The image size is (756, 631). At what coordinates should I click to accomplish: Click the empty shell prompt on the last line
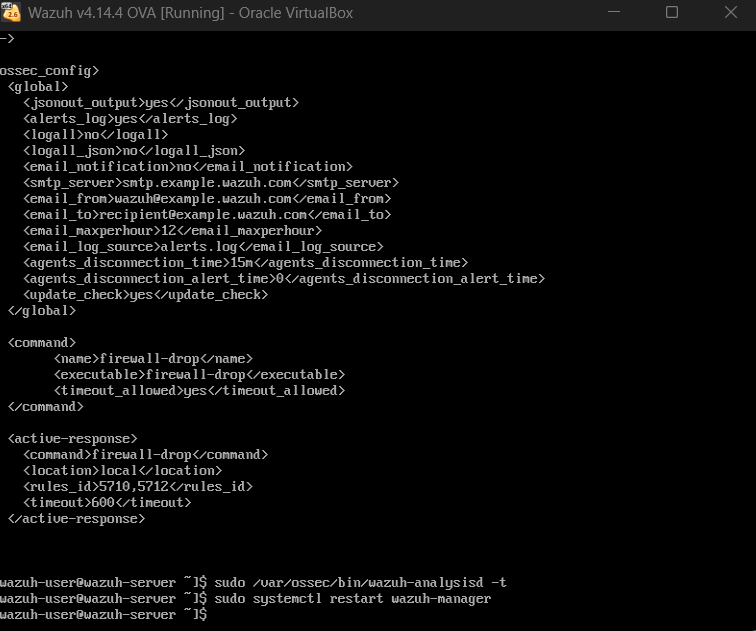point(103,615)
